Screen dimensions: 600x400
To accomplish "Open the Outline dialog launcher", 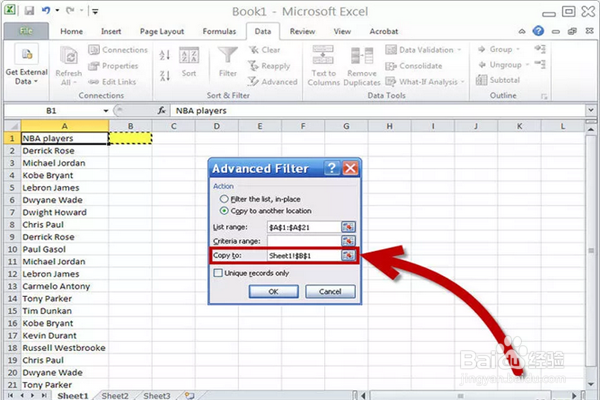I will (544, 96).
